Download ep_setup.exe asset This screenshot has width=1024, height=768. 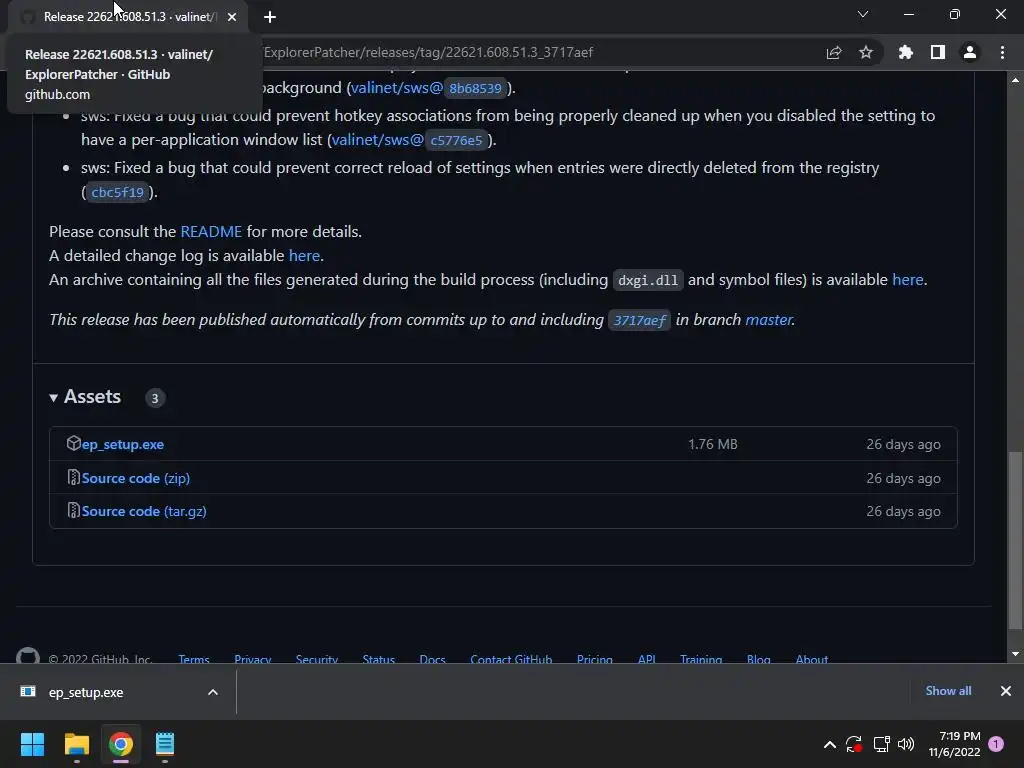pos(123,445)
